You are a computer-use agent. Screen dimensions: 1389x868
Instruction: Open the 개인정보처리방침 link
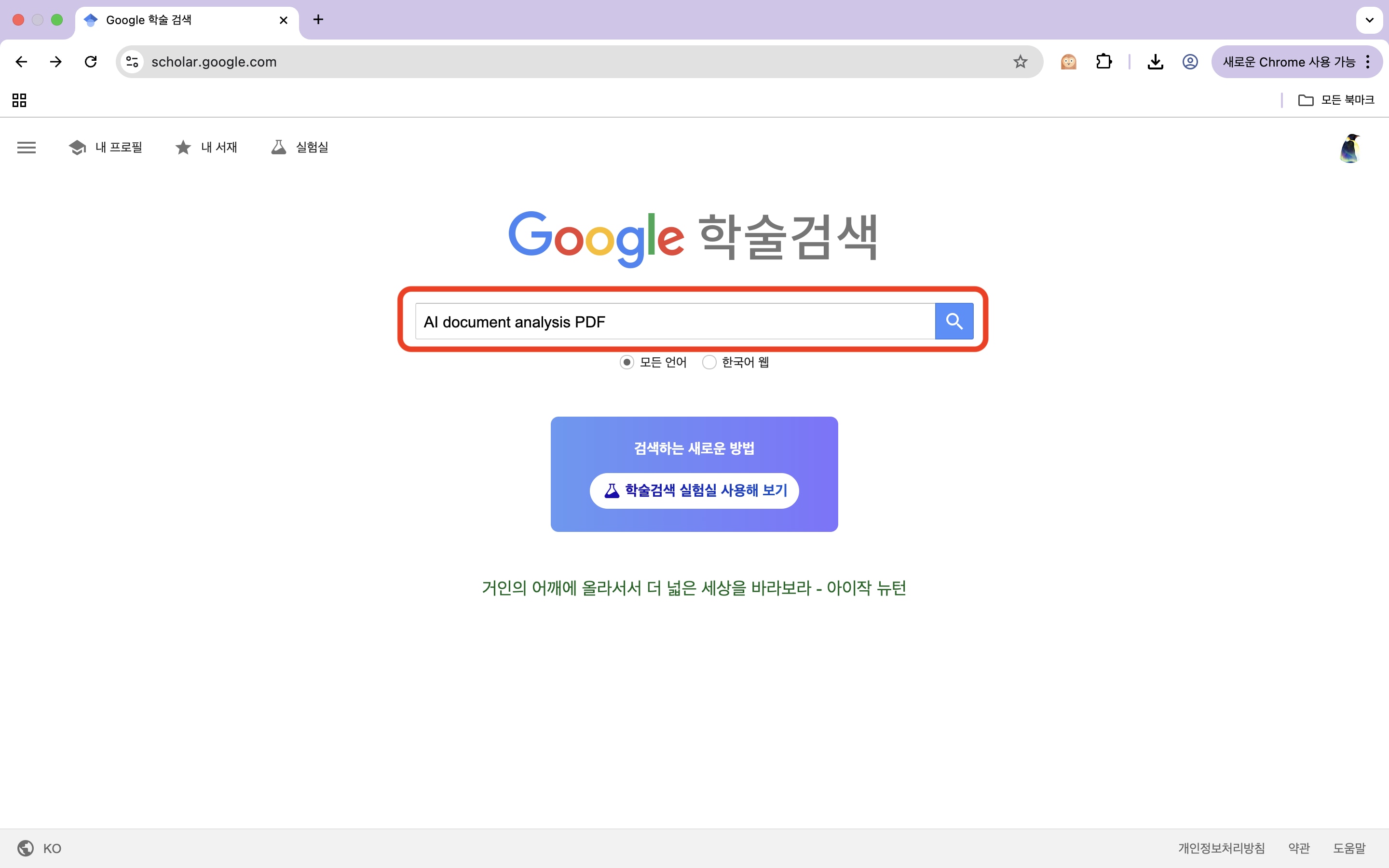click(1220, 848)
